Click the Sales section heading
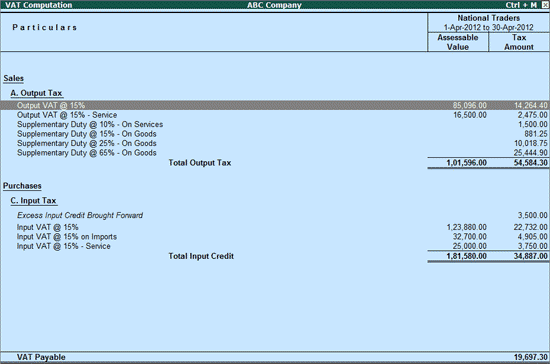Image resolution: width=550 pixels, height=364 pixels. [x=14, y=78]
